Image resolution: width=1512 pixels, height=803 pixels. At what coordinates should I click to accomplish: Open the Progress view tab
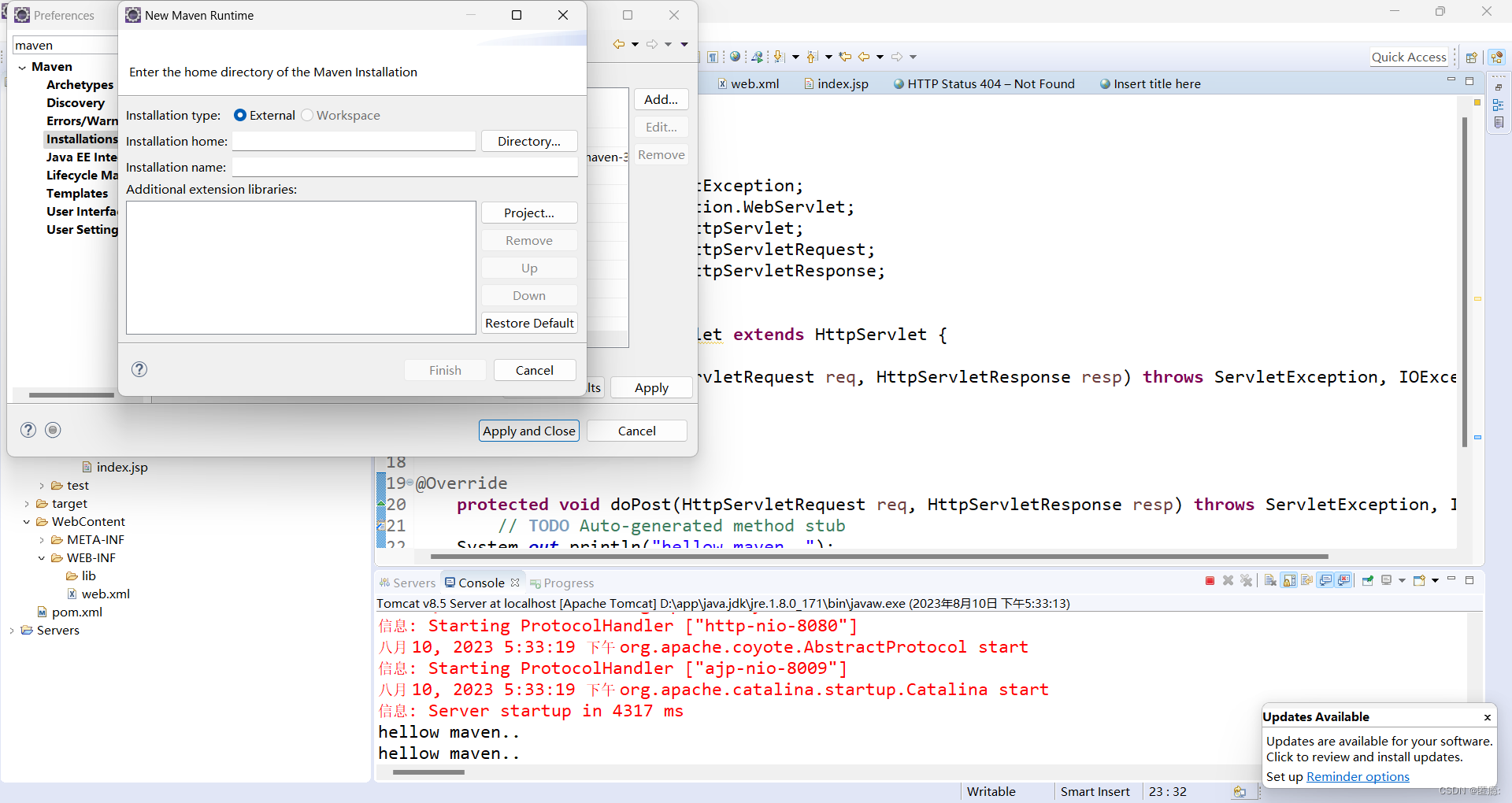(562, 583)
